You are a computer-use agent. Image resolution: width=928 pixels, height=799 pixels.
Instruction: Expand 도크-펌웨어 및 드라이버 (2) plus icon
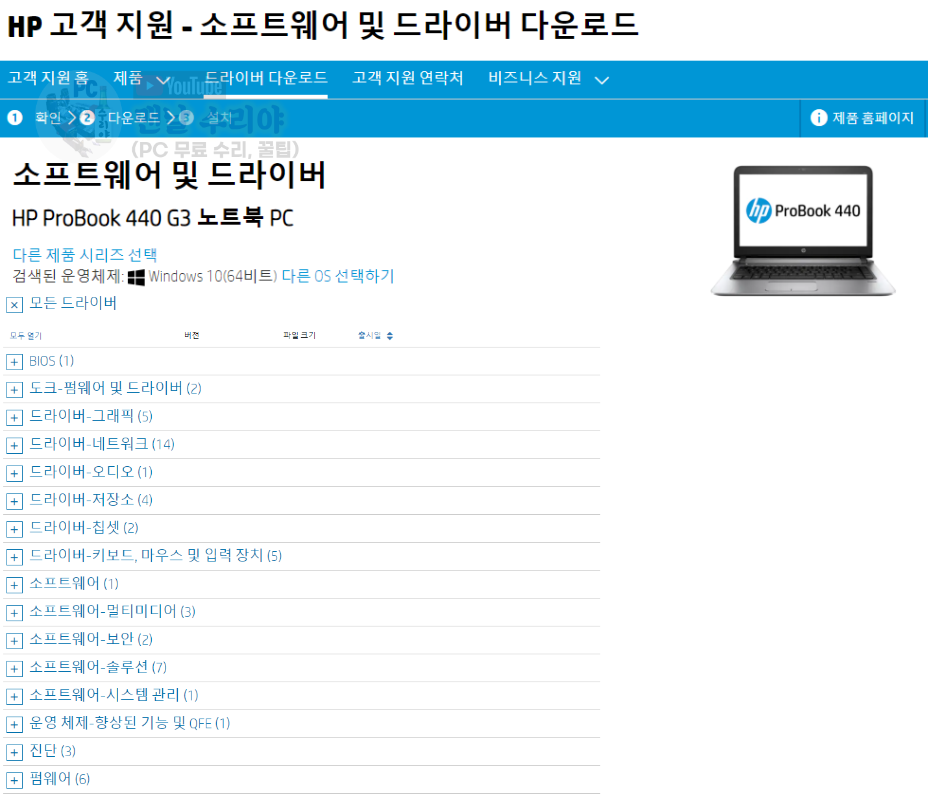pyautogui.click(x=14, y=389)
